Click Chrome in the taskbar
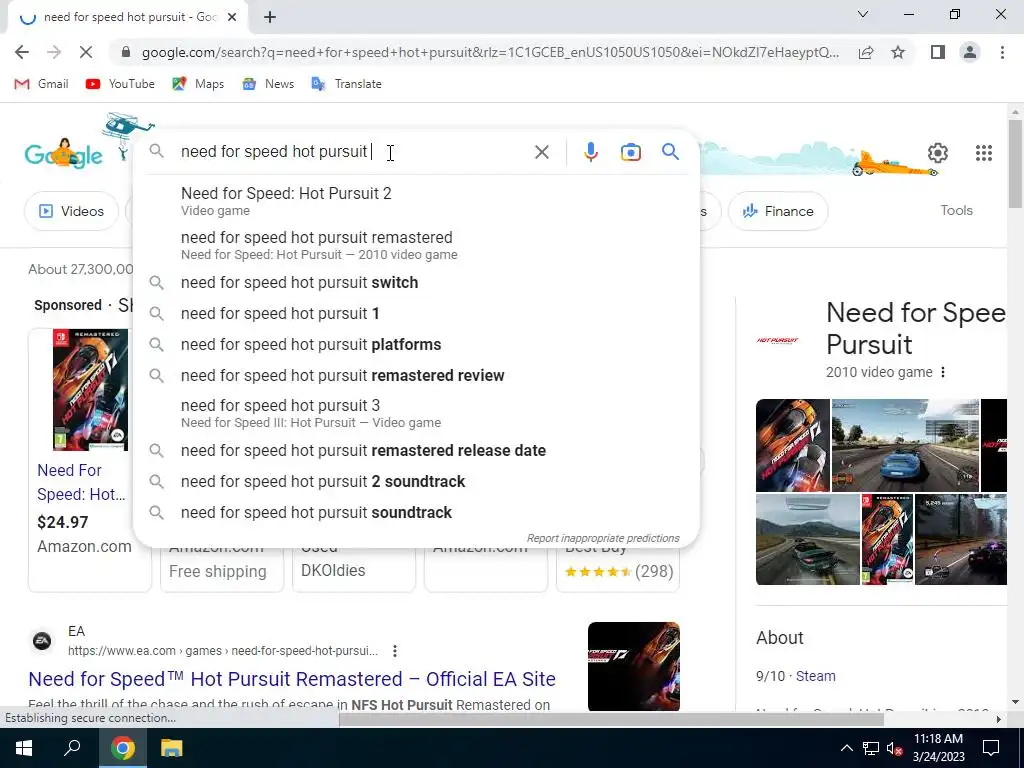 pyautogui.click(x=122, y=748)
